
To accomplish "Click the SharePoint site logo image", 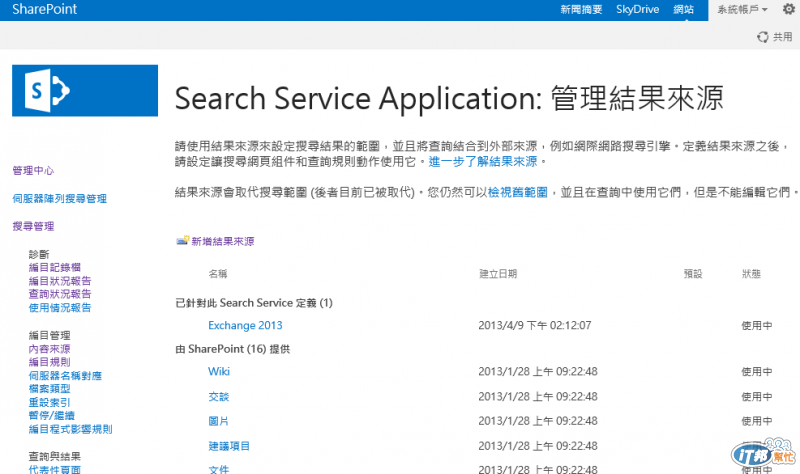I will point(85,90).
